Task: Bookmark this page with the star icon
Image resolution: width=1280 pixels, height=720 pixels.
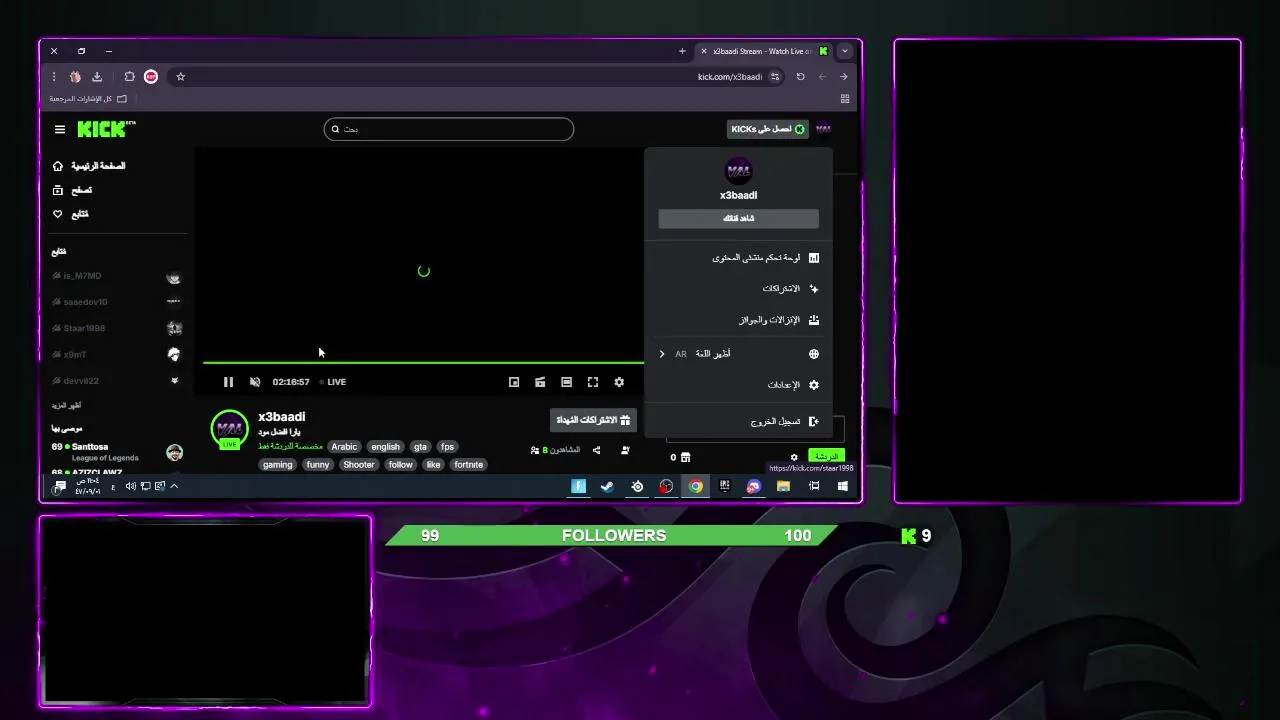Action: click(x=180, y=76)
